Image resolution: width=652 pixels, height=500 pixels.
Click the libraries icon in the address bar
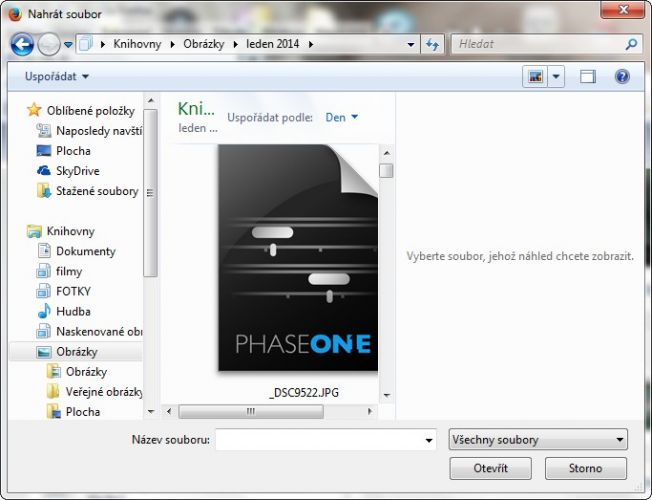click(86, 44)
